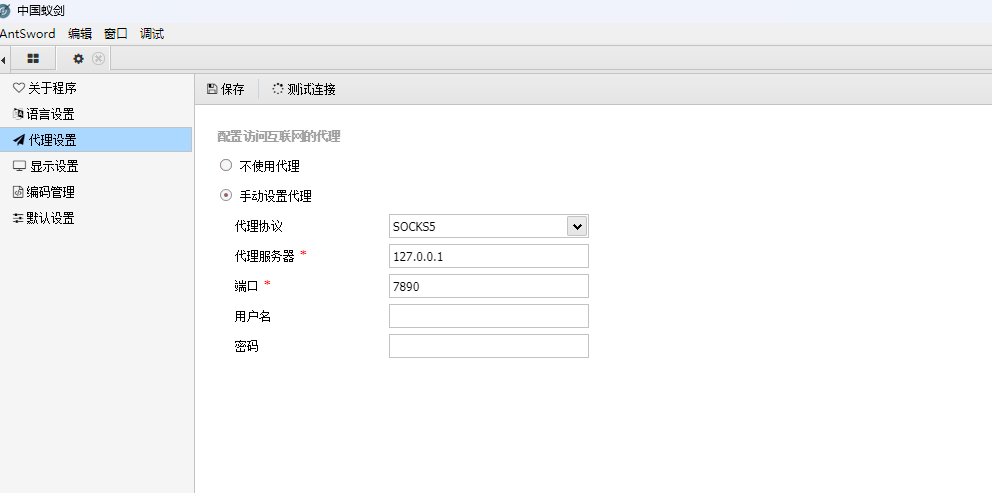Image resolution: width=992 pixels, height=493 pixels.
Task: Open 显示设置 display settings
Action: [x=54, y=166]
